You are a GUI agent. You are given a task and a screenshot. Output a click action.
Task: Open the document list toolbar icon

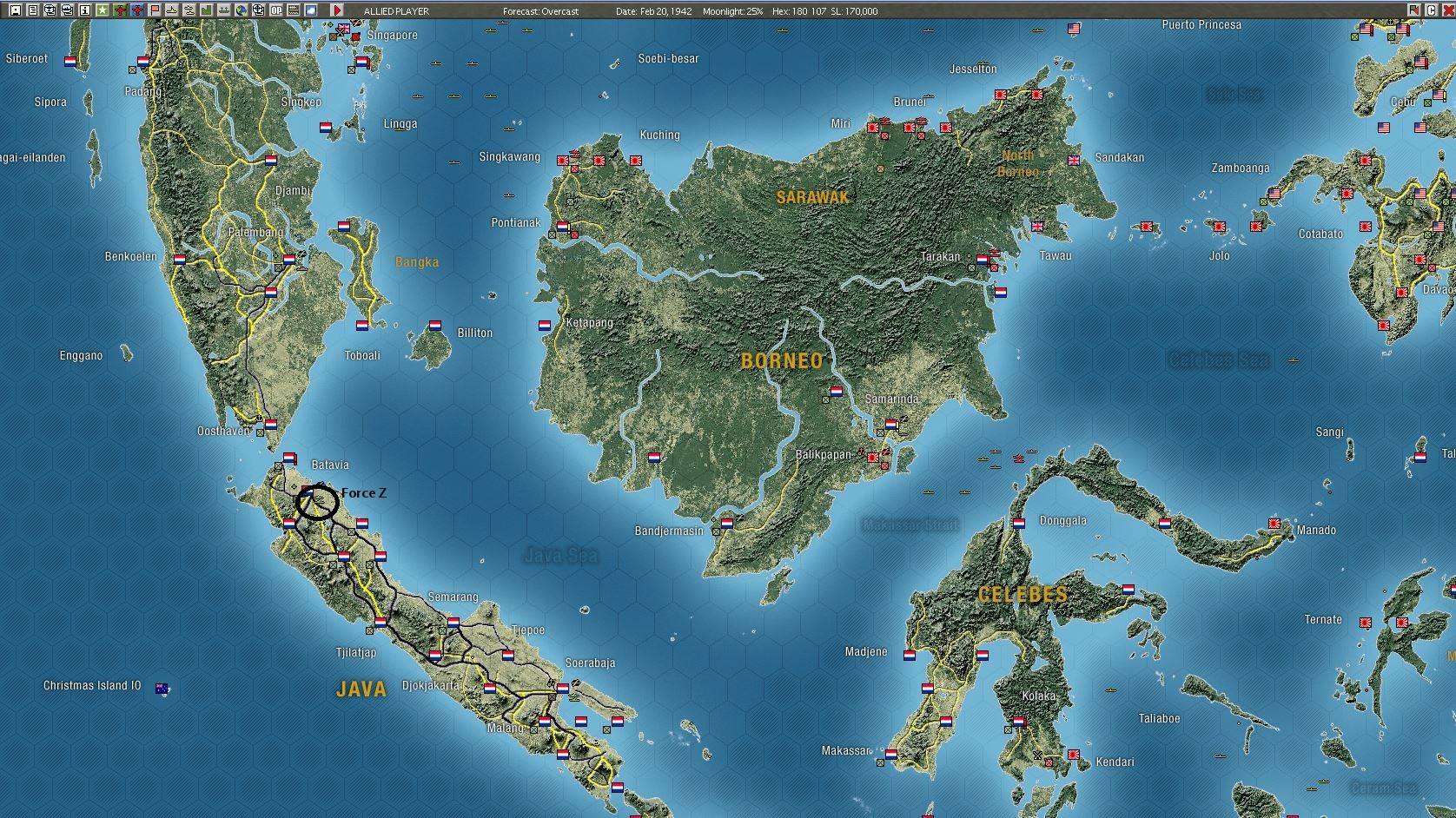pos(32,10)
